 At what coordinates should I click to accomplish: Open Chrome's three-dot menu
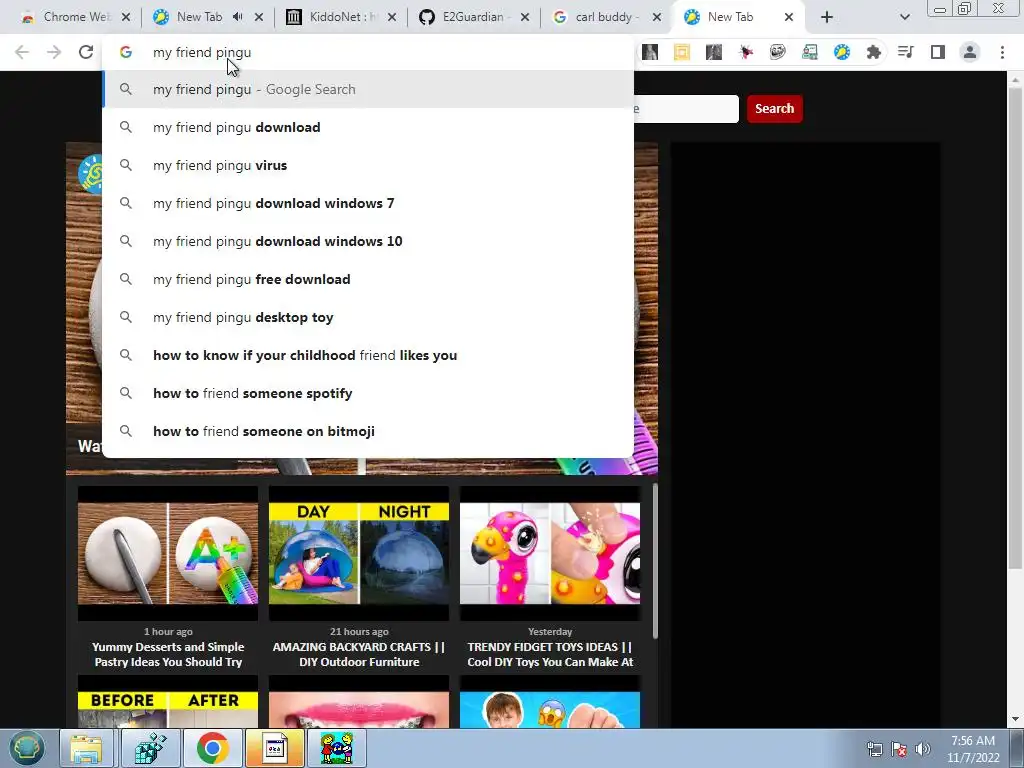pos(1002,52)
